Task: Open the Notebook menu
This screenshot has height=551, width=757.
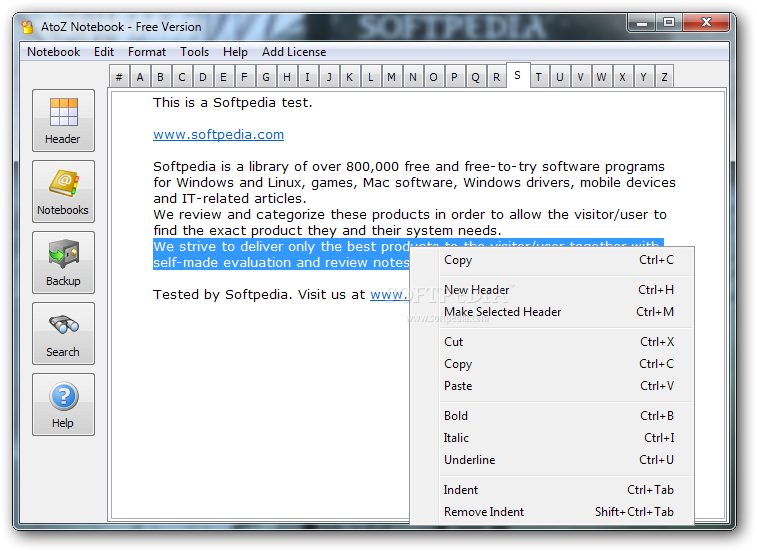Action: tap(54, 52)
